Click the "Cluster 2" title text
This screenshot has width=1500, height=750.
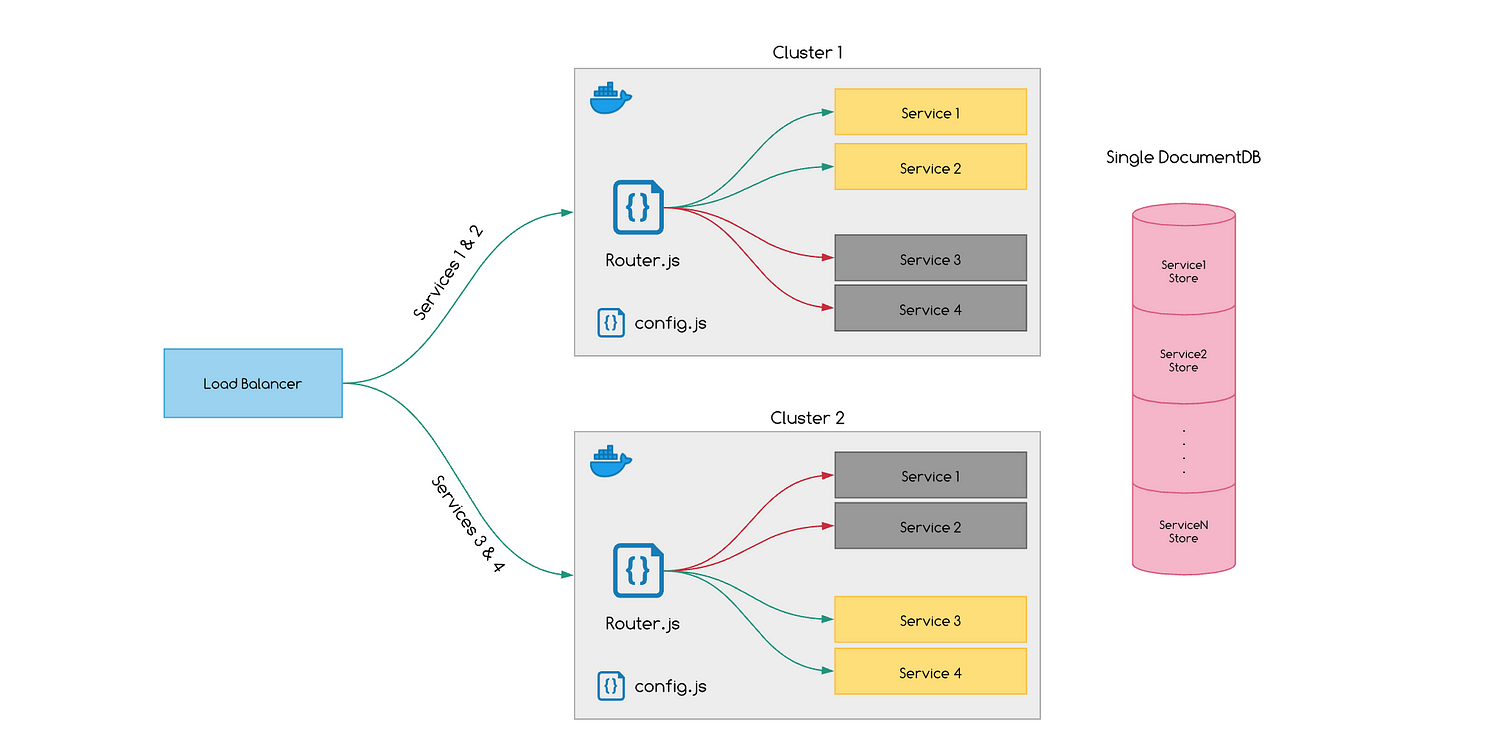coord(808,418)
